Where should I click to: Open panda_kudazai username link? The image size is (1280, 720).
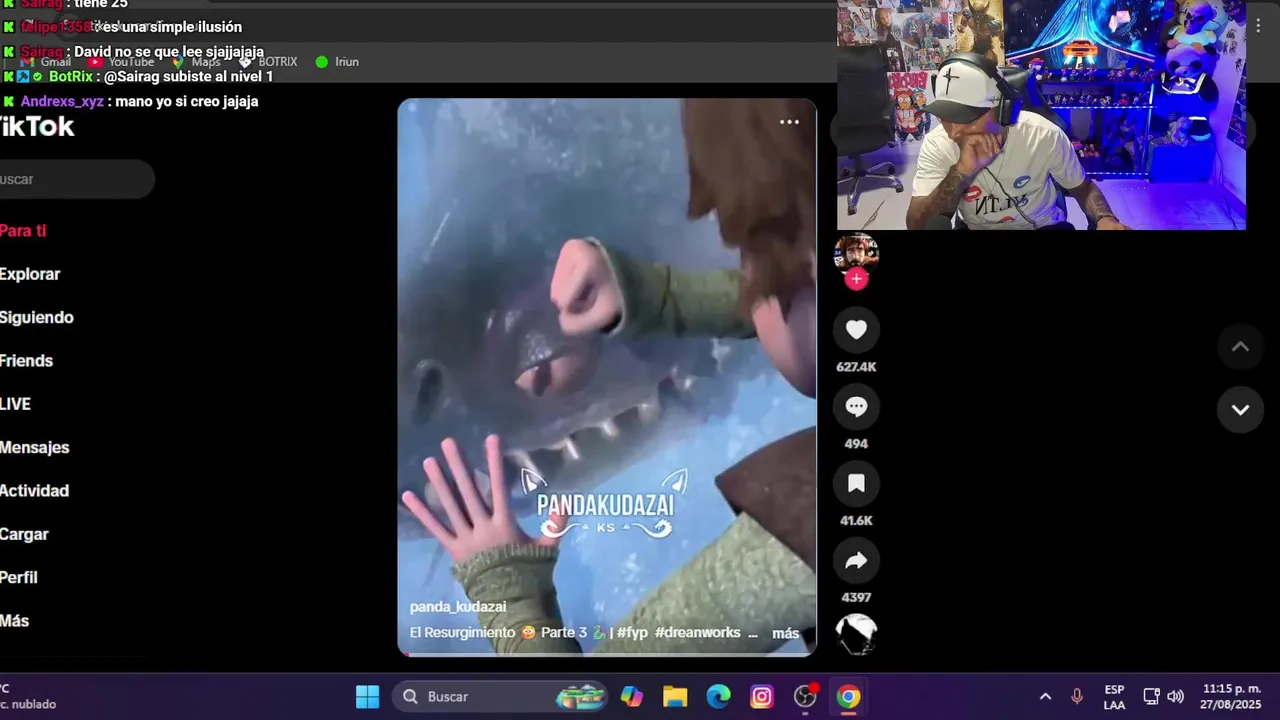point(458,607)
